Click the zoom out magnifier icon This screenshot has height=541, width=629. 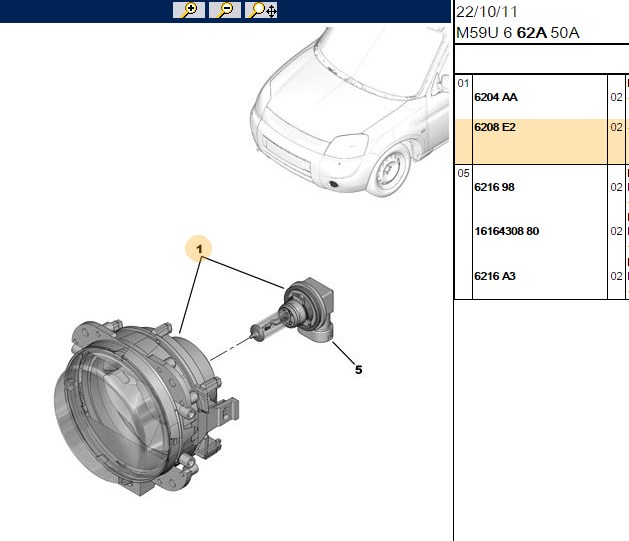click(x=225, y=10)
